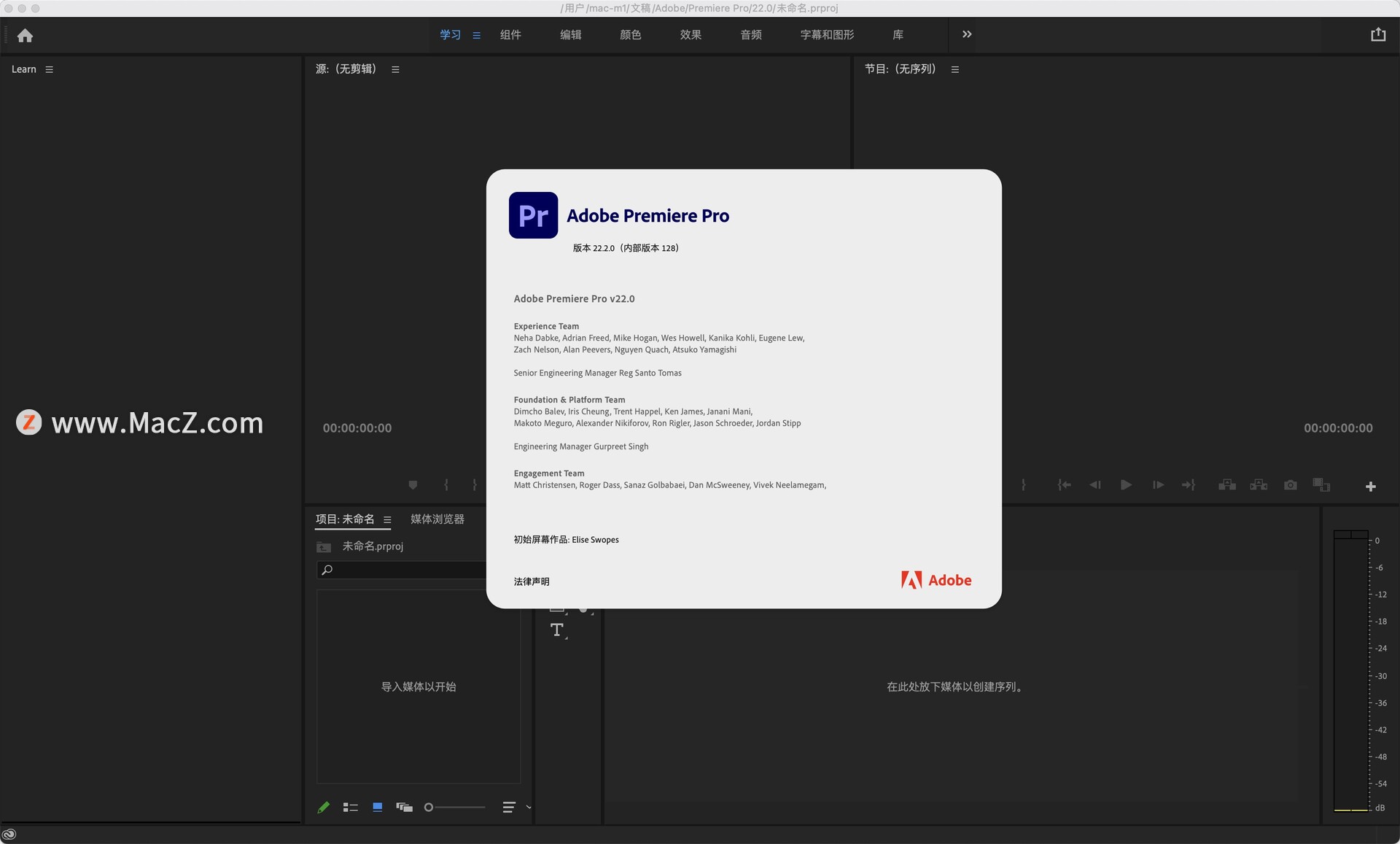Expand the project panel hamburger menu

(390, 519)
